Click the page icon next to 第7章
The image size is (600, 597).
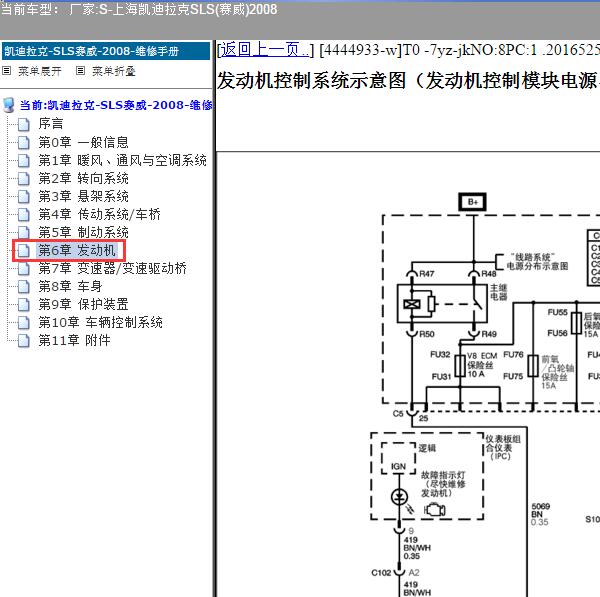pos(24,268)
